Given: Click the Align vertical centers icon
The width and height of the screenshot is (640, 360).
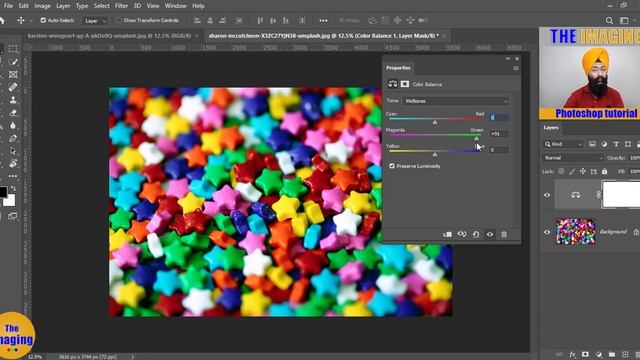Looking at the screenshot, I should [273, 20].
